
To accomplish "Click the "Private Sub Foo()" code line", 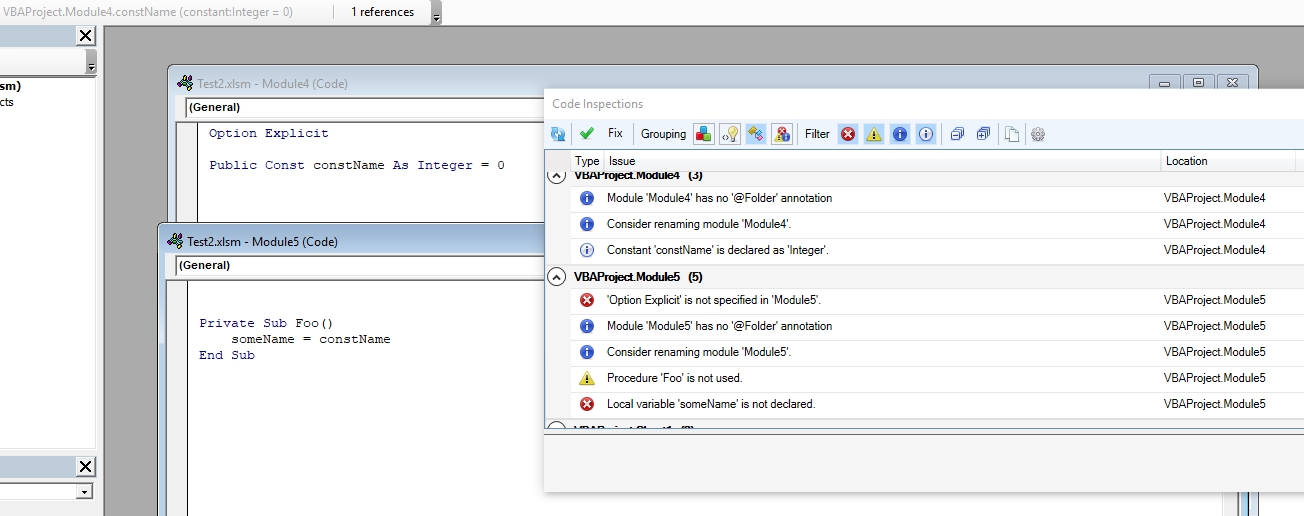I will 266,323.
